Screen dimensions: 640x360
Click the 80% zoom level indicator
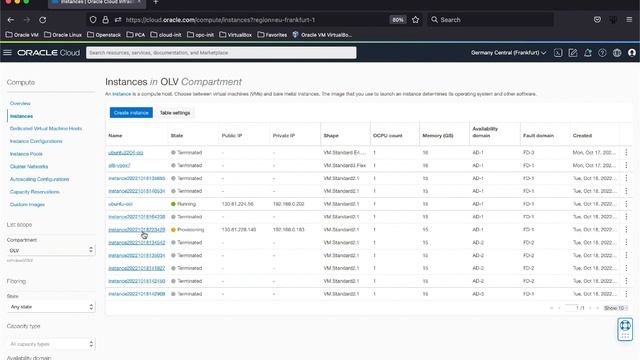click(398, 20)
